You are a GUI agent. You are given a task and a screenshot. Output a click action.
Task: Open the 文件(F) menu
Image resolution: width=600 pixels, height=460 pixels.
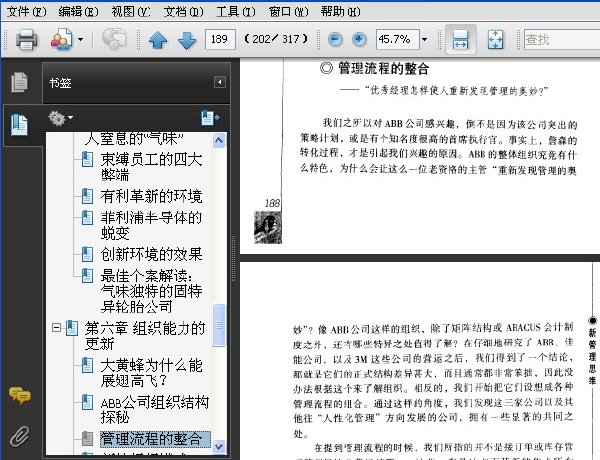coord(26,12)
